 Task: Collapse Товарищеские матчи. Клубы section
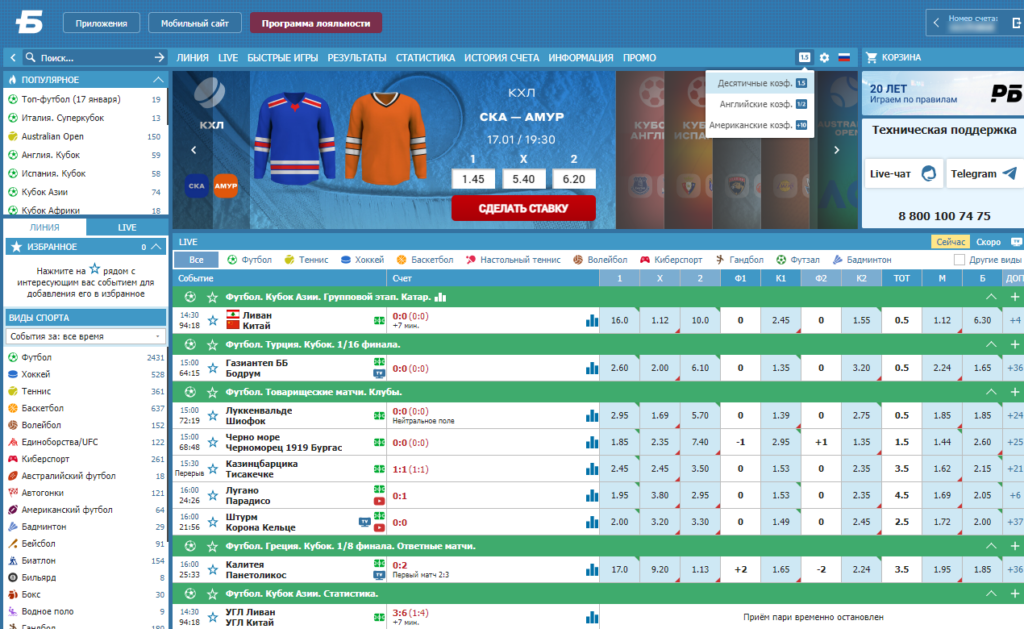point(991,393)
